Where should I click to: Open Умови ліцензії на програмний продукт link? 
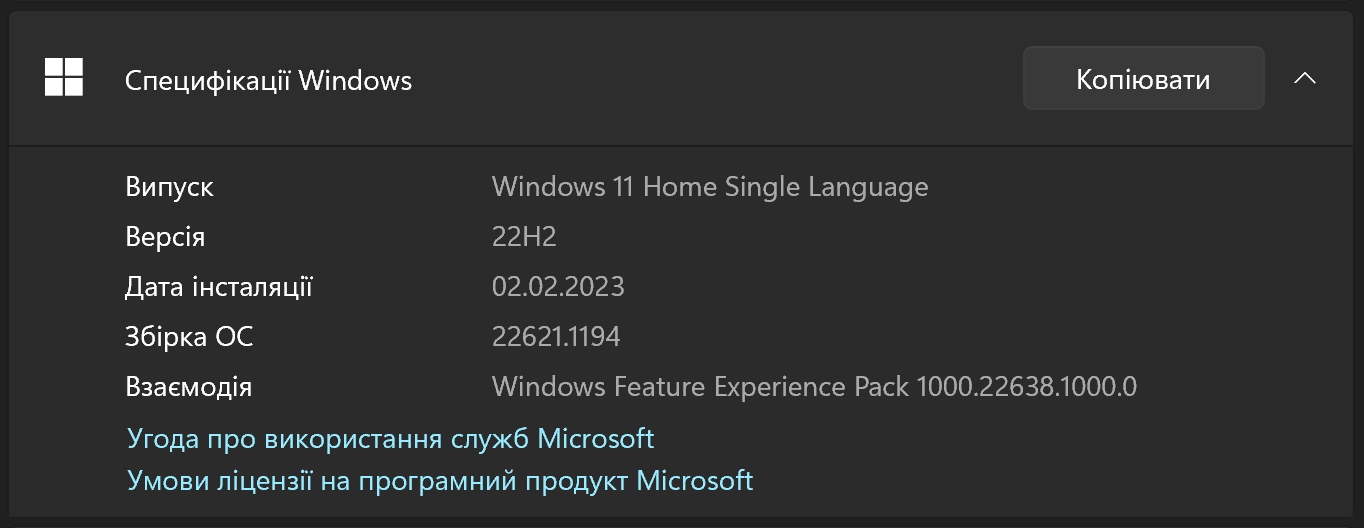[440, 480]
